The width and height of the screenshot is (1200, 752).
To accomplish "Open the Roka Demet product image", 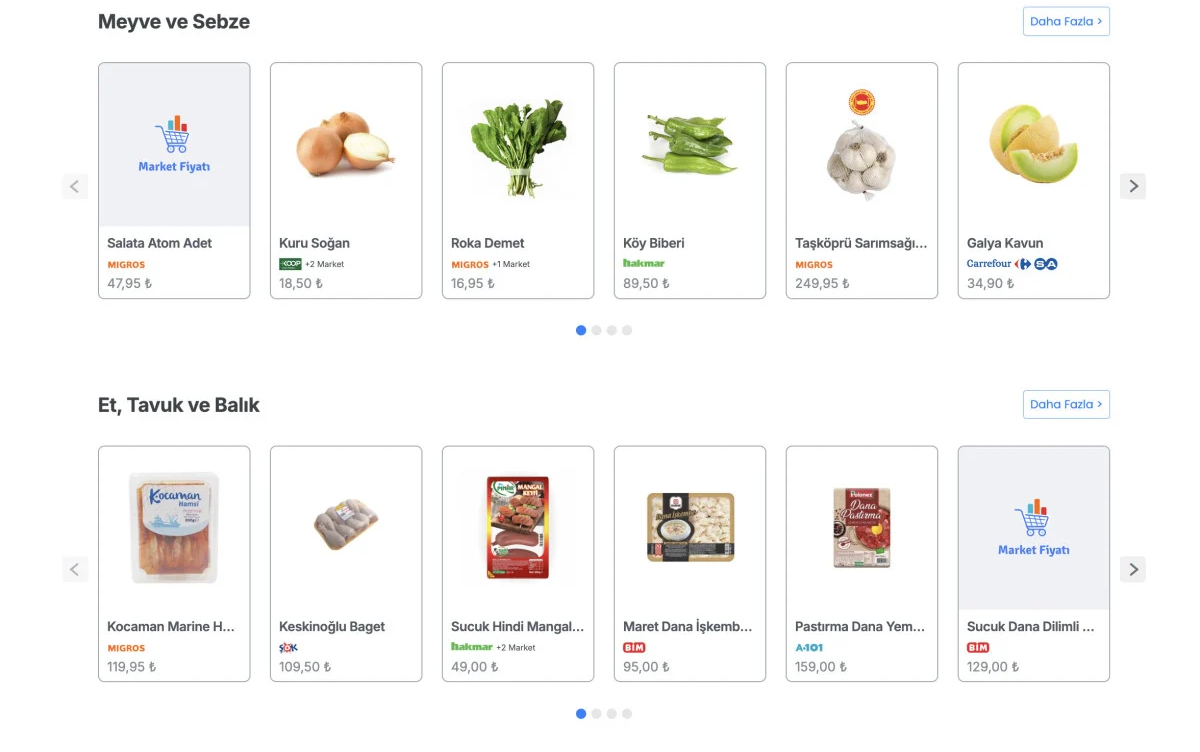I will tap(518, 146).
